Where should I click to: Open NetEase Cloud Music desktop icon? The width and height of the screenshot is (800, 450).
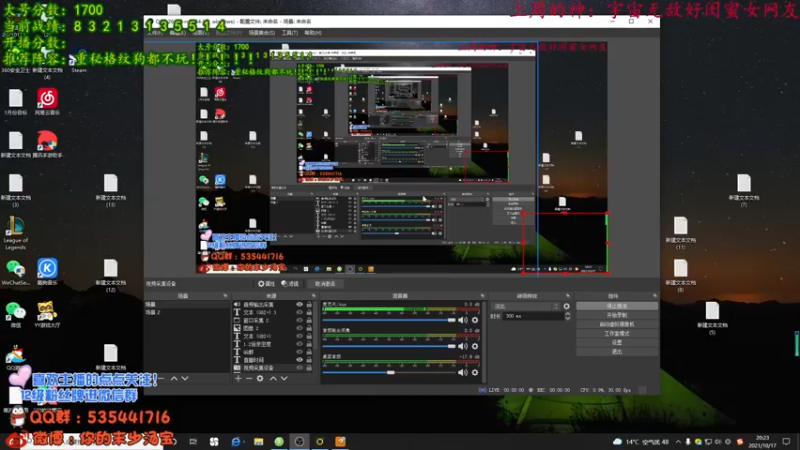point(47,99)
